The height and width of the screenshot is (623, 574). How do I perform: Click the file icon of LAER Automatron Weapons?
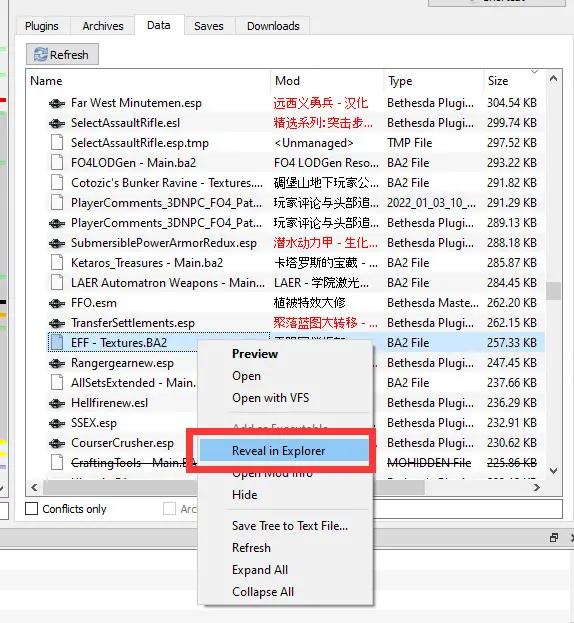[x=57, y=283]
